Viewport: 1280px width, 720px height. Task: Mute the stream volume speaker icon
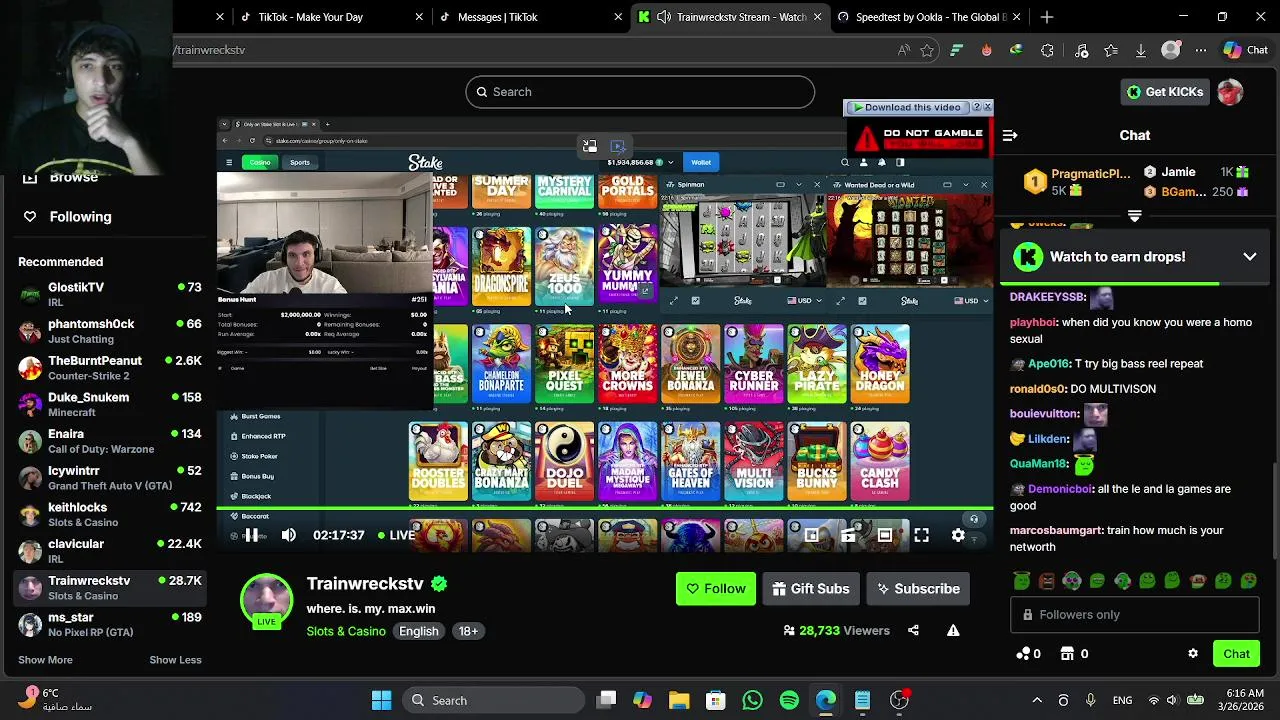[x=289, y=535]
